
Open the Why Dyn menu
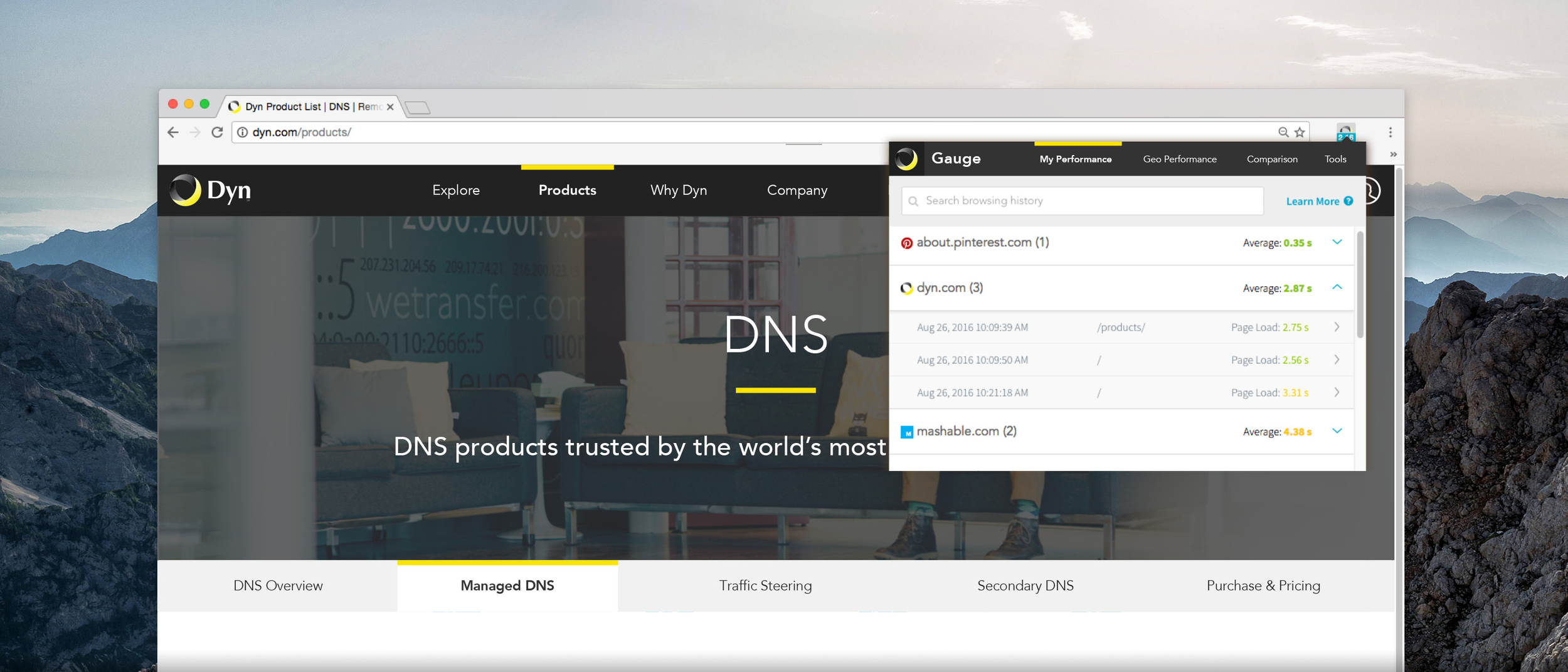coord(679,190)
